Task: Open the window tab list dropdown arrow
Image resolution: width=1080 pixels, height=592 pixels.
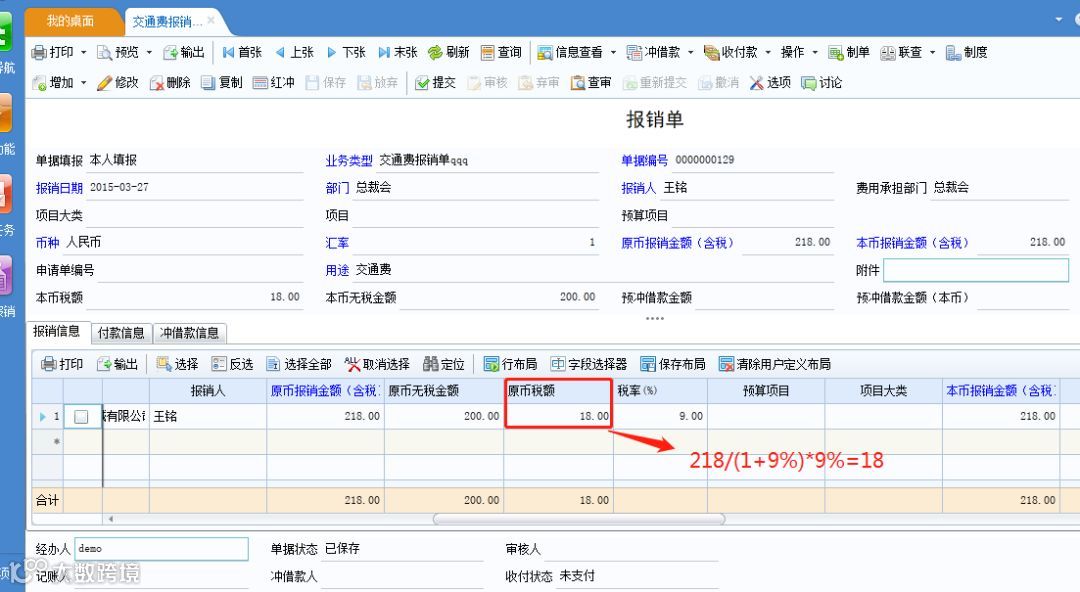Action: point(1059,19)
